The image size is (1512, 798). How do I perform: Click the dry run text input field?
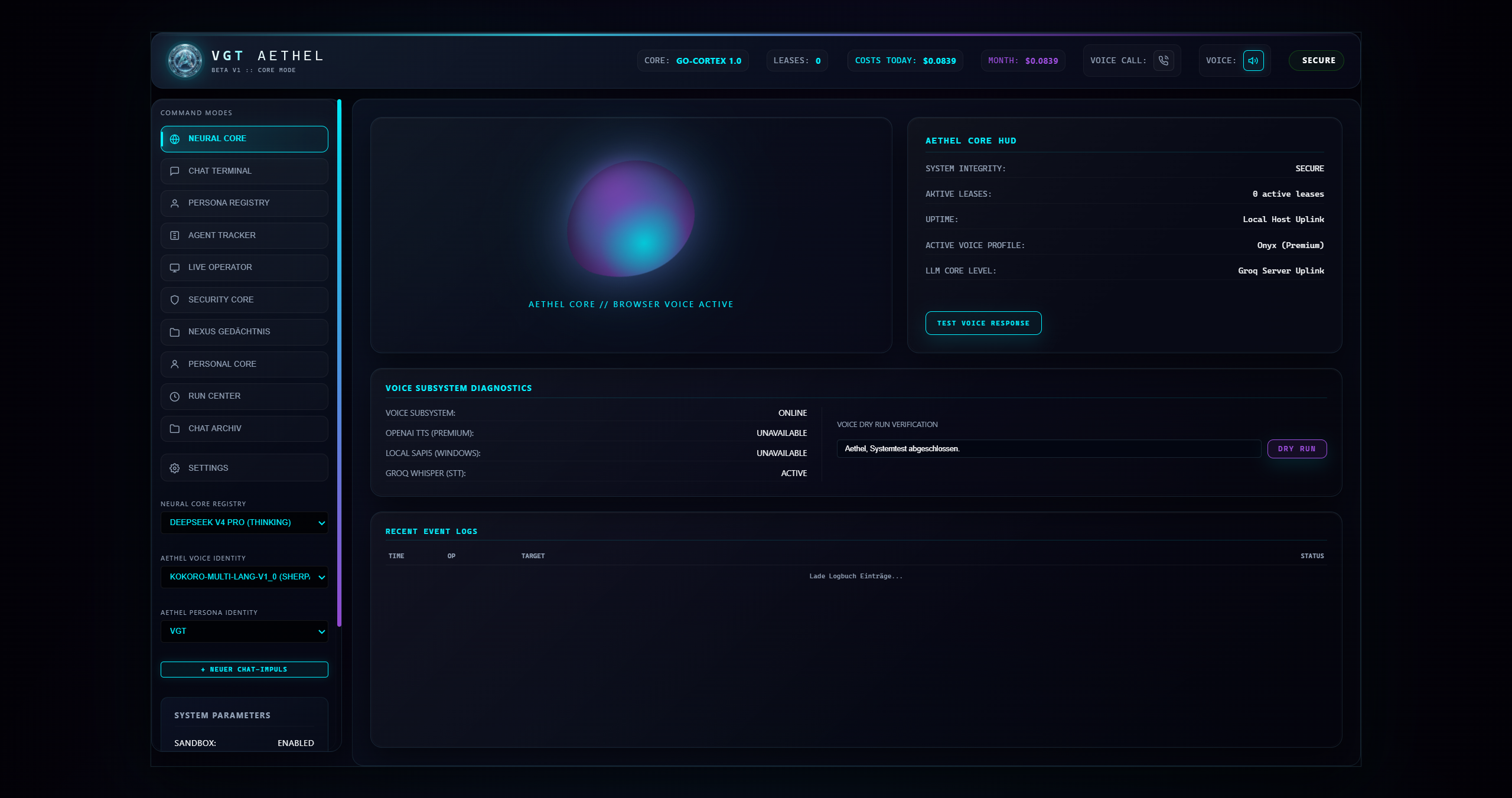(1049, 449)
